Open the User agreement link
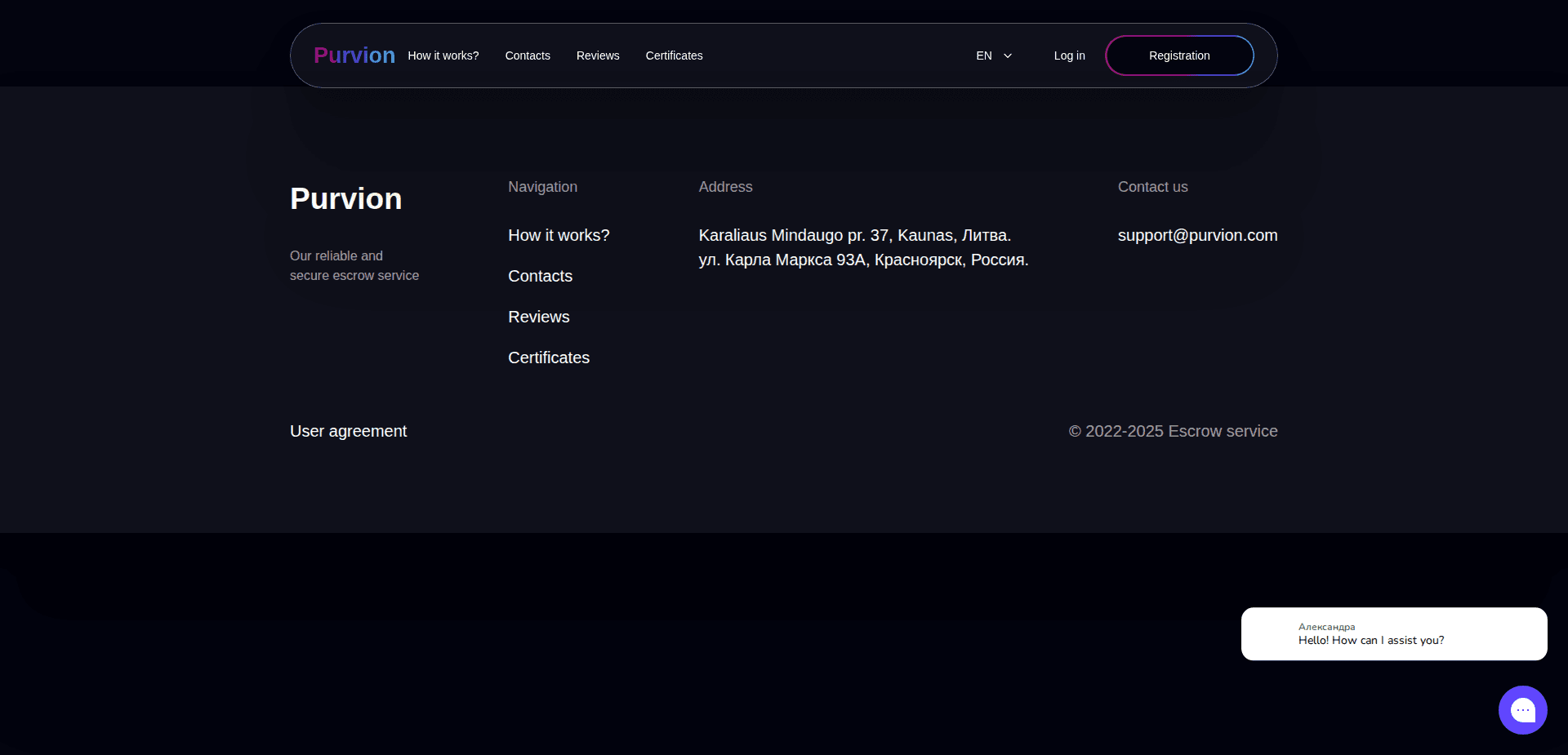This screenshot has height=755, width=1568. 348,431
